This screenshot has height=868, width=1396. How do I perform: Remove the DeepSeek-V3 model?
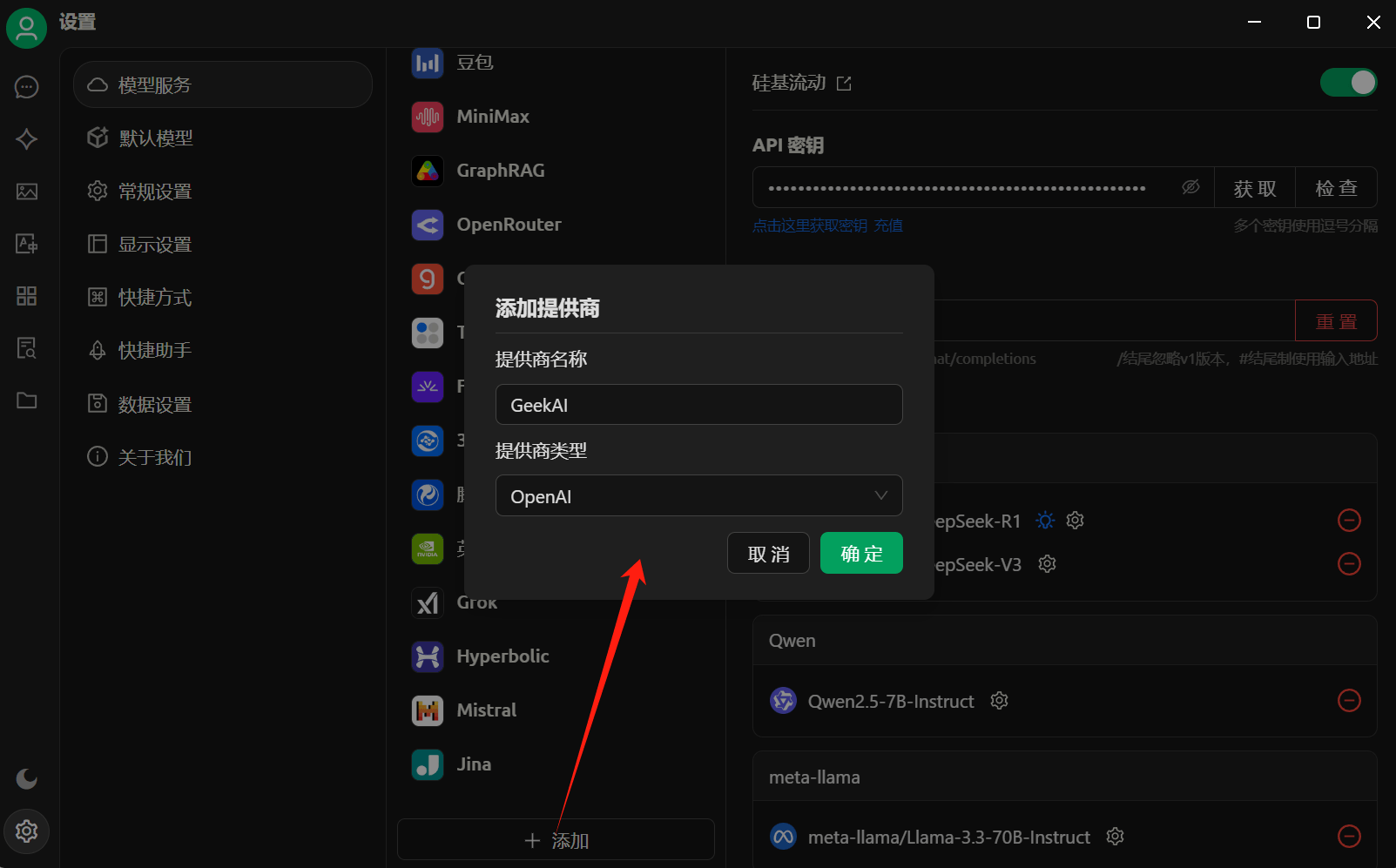[x=1349, y=564]
